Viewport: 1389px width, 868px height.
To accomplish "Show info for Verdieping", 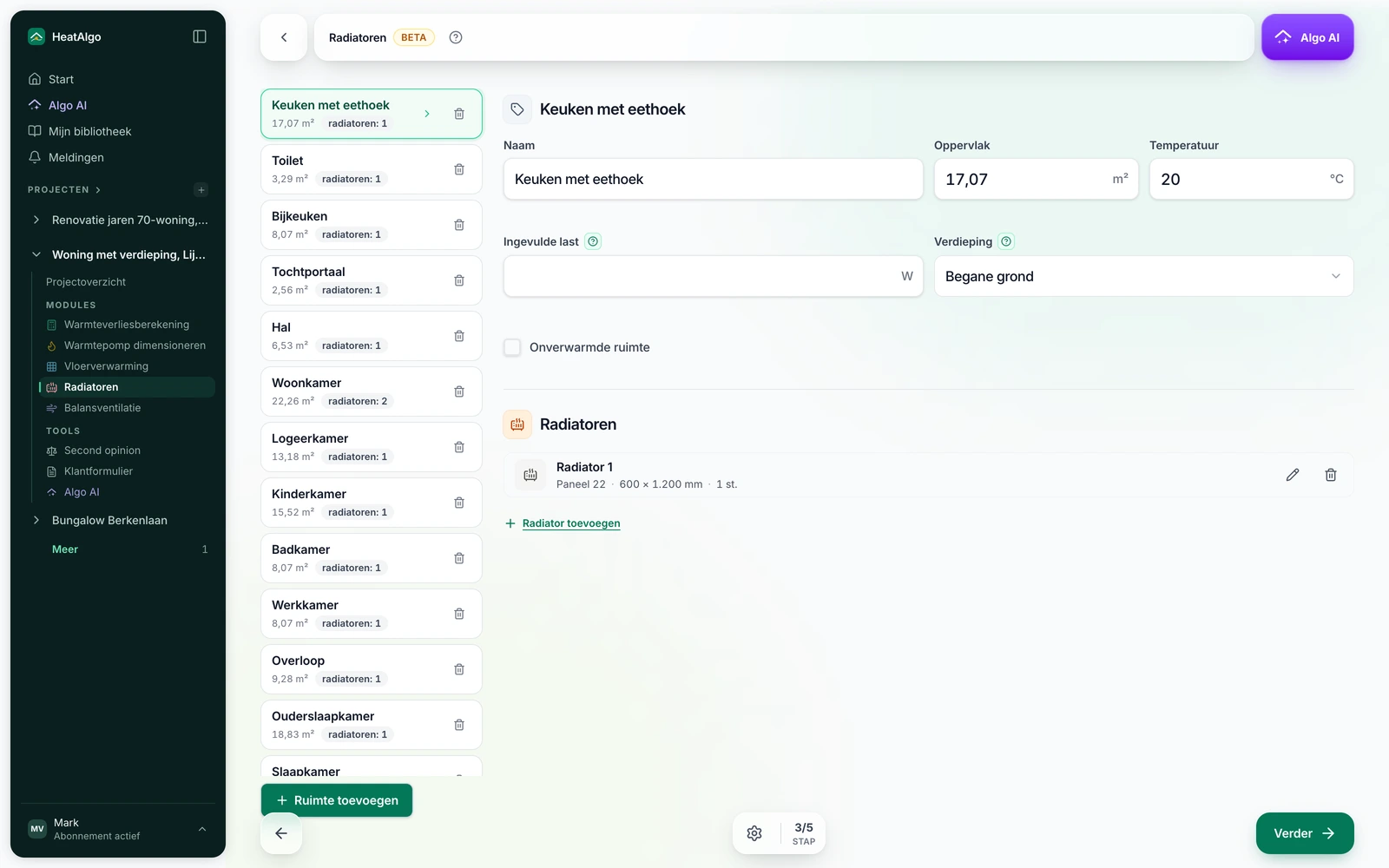I will click(1006, 241).
